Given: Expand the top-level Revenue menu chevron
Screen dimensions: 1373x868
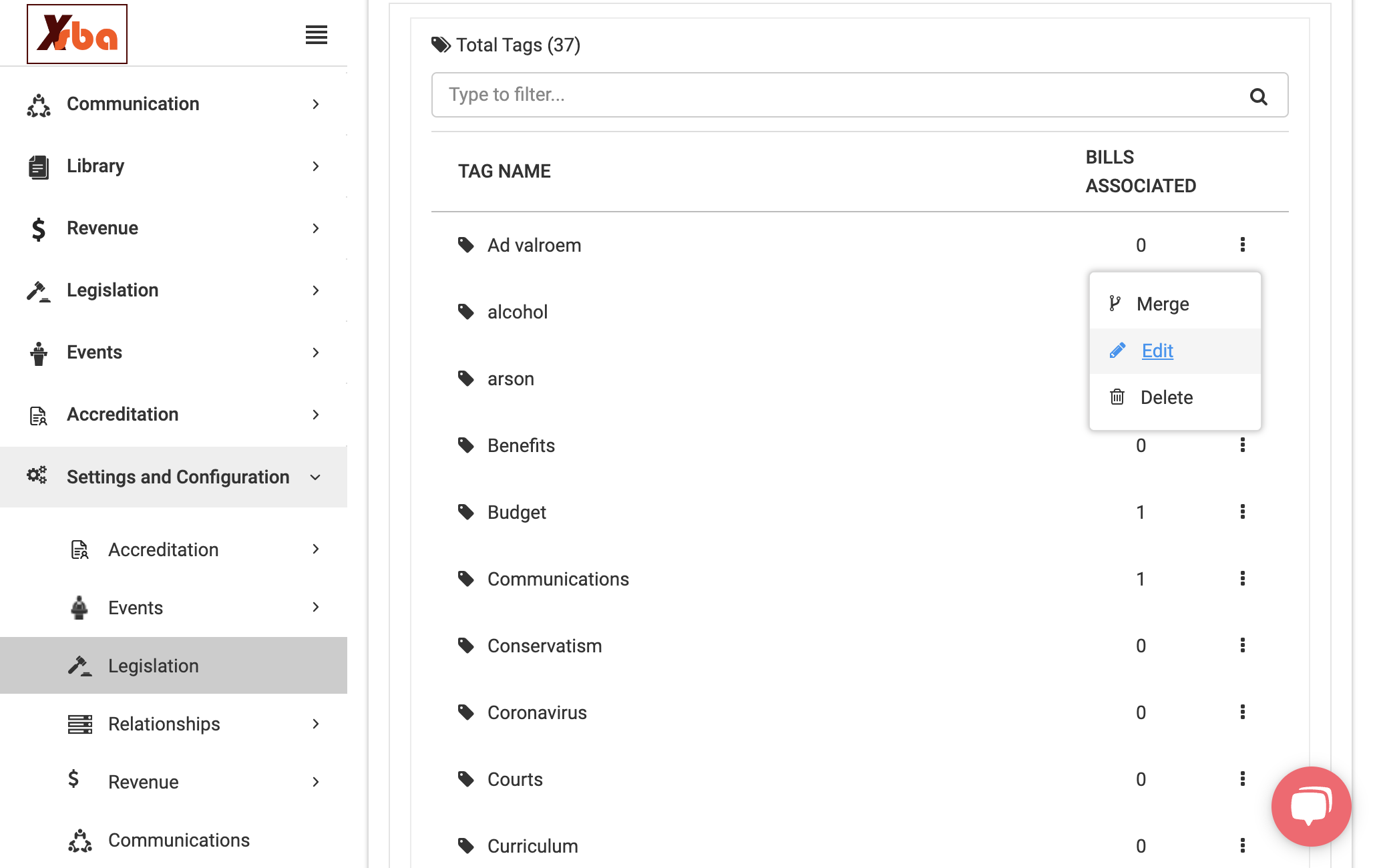Looking at the screenshot, I should click(x=316, y=228).
